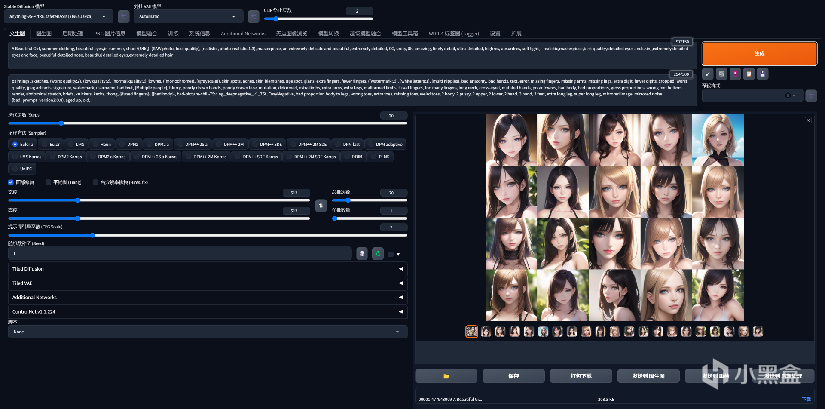Image resolution: width=825 pixels, height=409 pixels.
Task: Select the Euler a sampler
Action: point(22,144)
